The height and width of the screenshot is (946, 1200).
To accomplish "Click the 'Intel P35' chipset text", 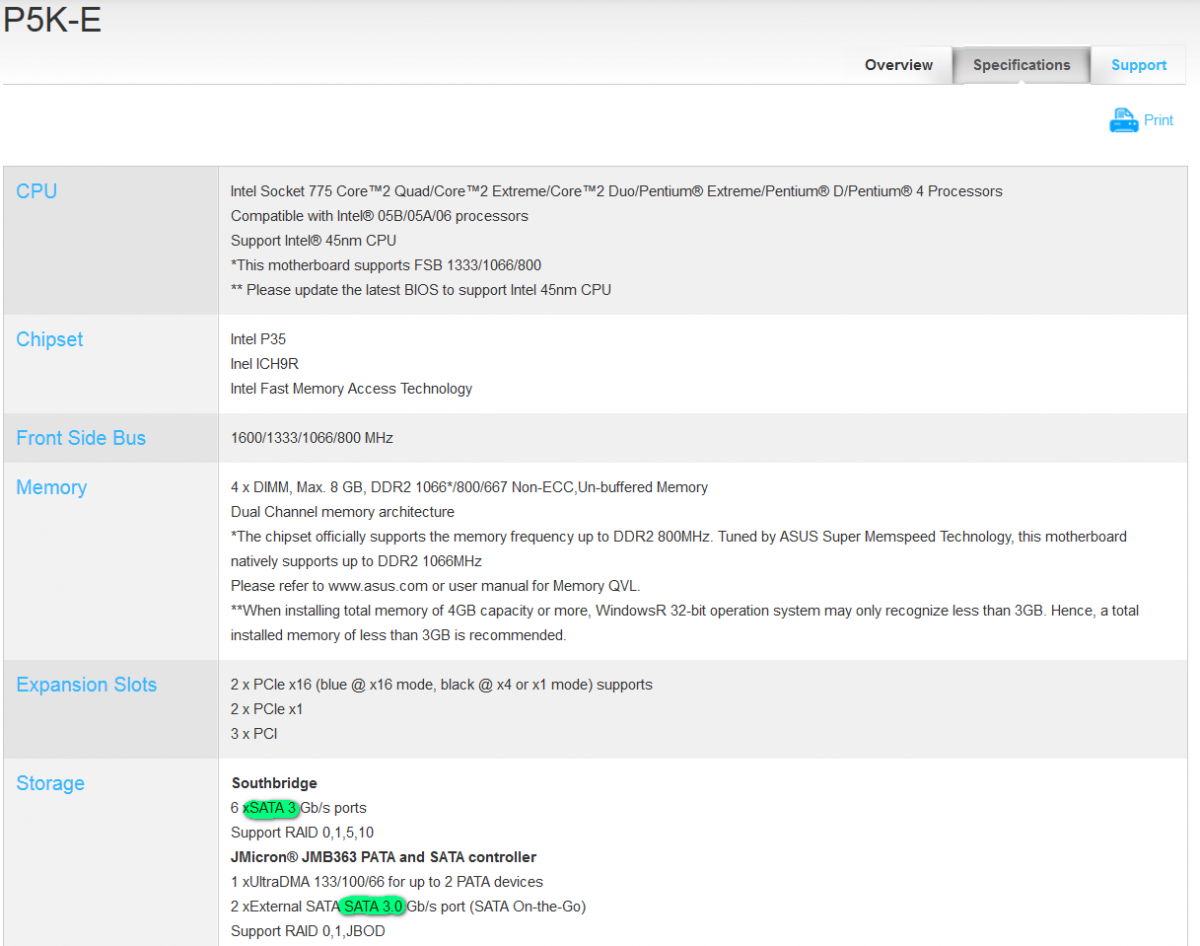I will (x=258, y=339).
